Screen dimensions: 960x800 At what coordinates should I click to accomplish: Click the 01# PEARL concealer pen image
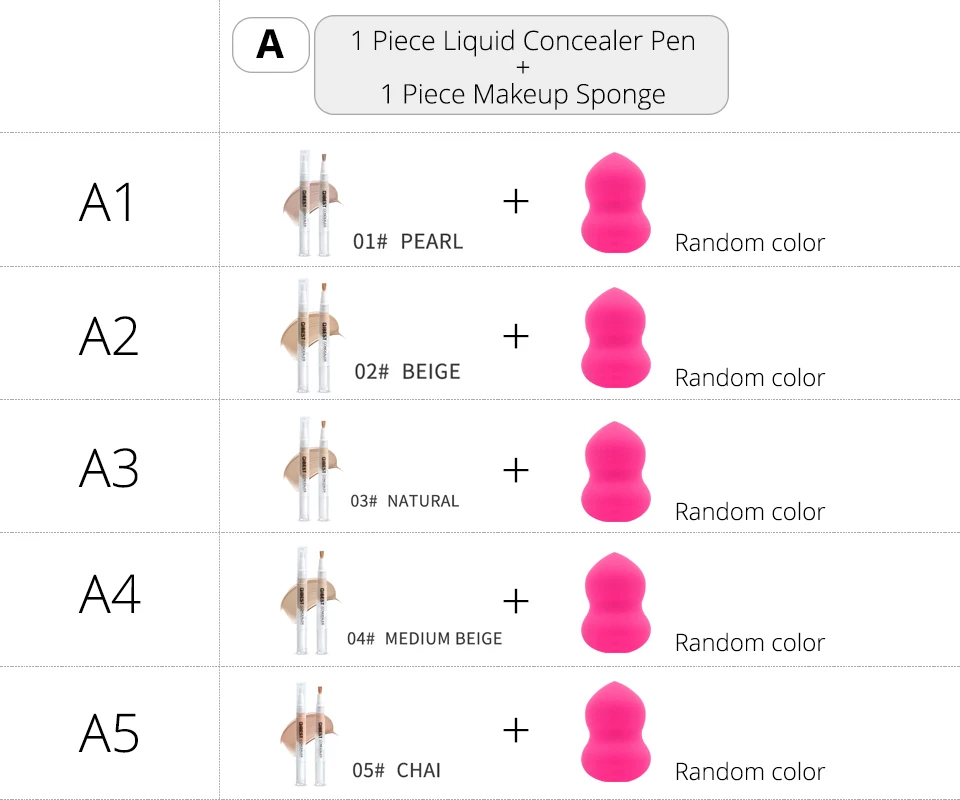[312, 203]
